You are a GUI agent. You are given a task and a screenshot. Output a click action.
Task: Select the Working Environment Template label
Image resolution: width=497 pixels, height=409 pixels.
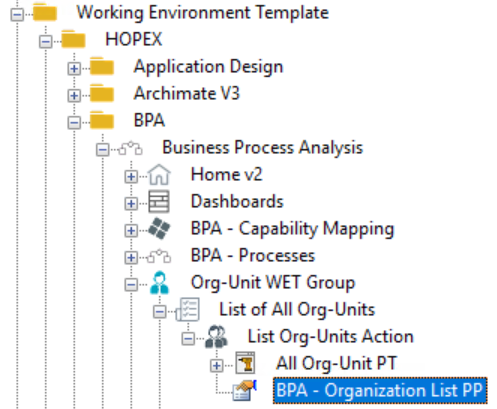[203, 13]
